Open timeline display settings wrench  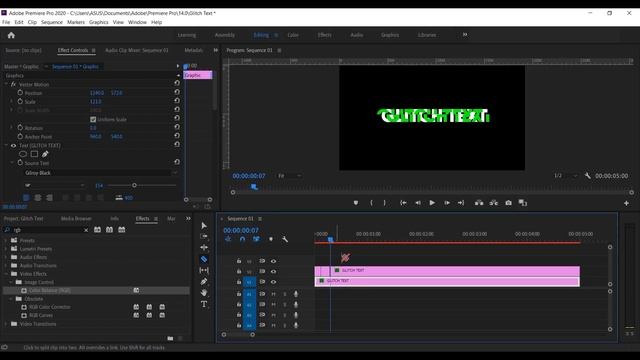285,239
